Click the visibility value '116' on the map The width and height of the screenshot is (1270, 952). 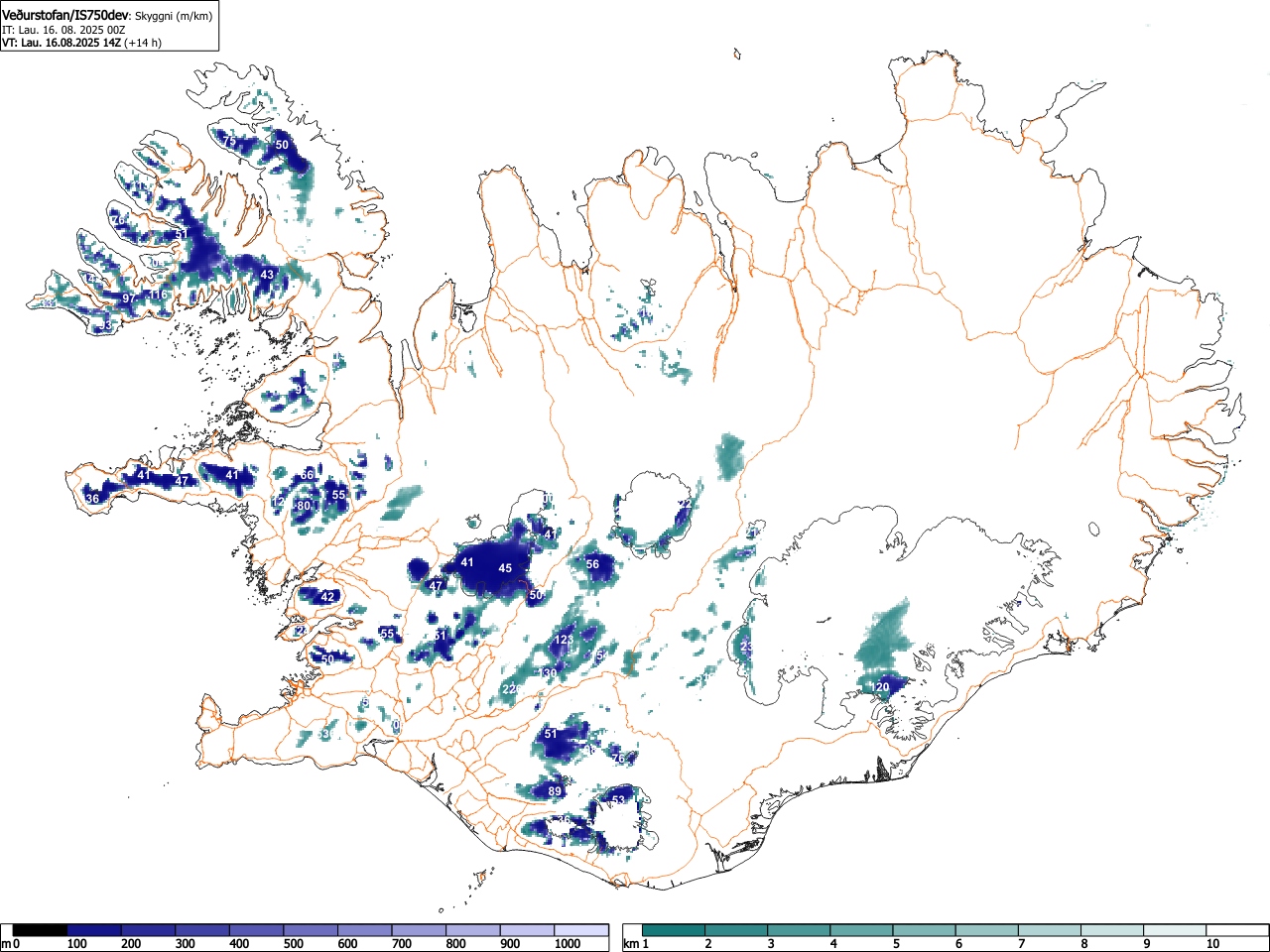[158, 296]
